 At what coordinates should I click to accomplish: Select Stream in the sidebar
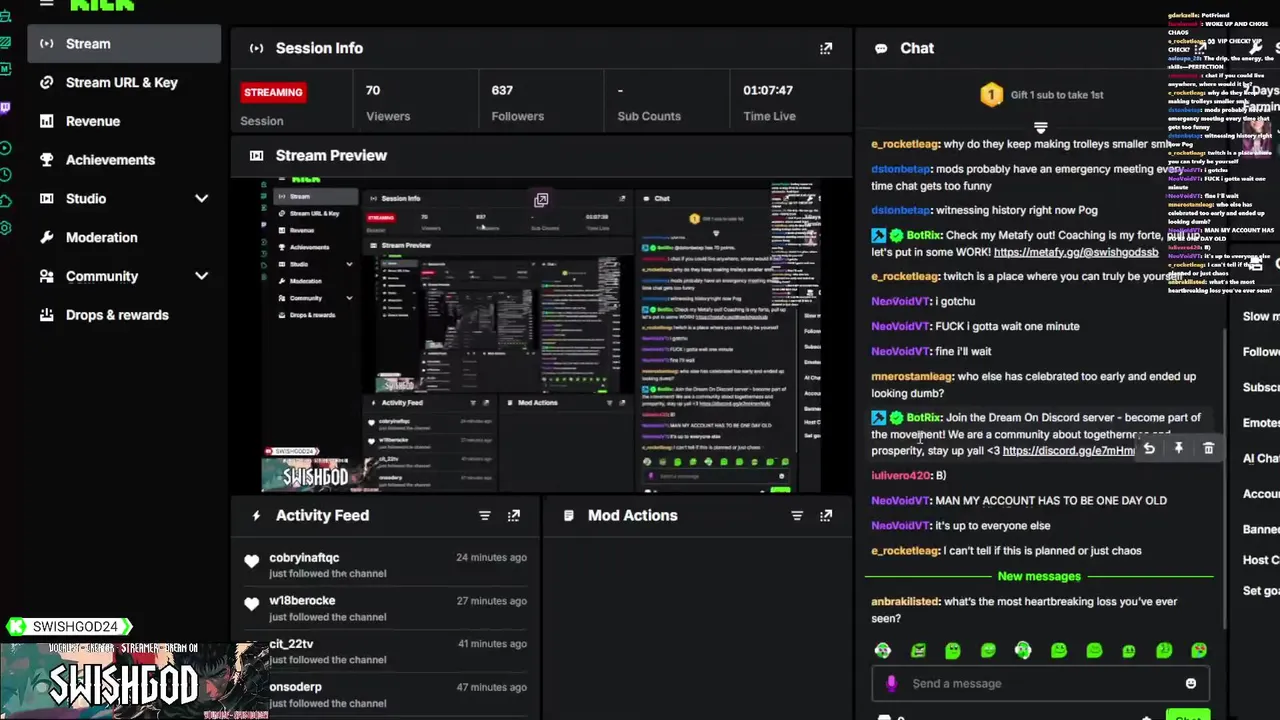coord(125,44)
